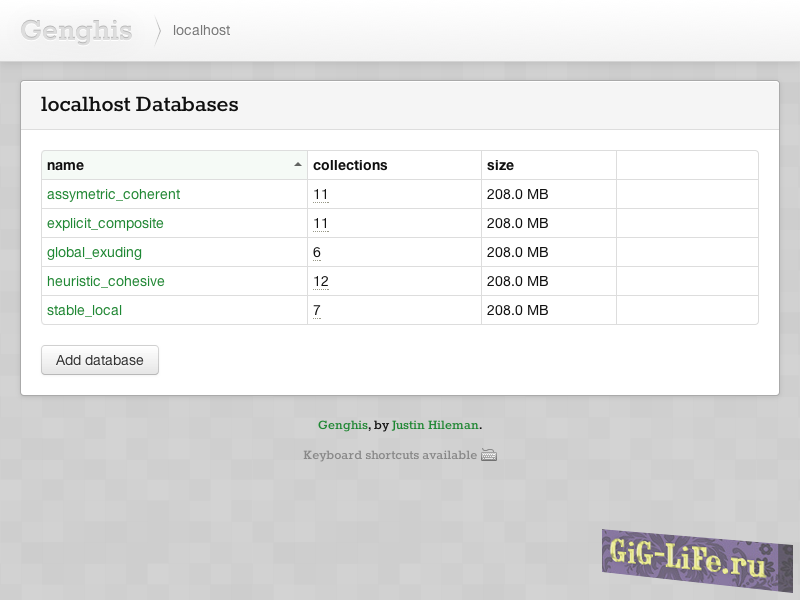Sort by size column header
Screen dimensions: 800x600
pyautogui.click(x=500, y=165)
